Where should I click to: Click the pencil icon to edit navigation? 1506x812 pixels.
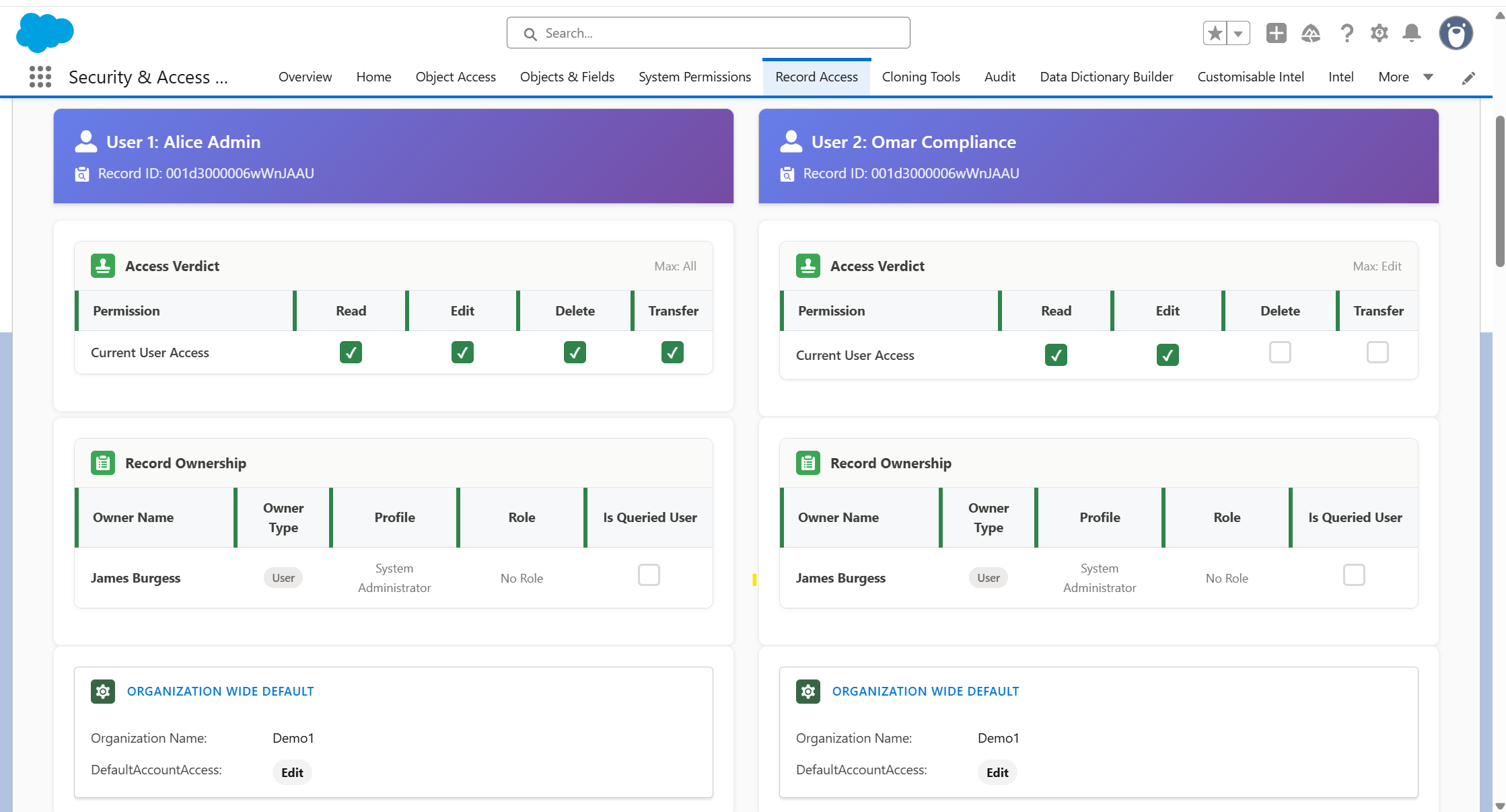tap(1468, 78)
